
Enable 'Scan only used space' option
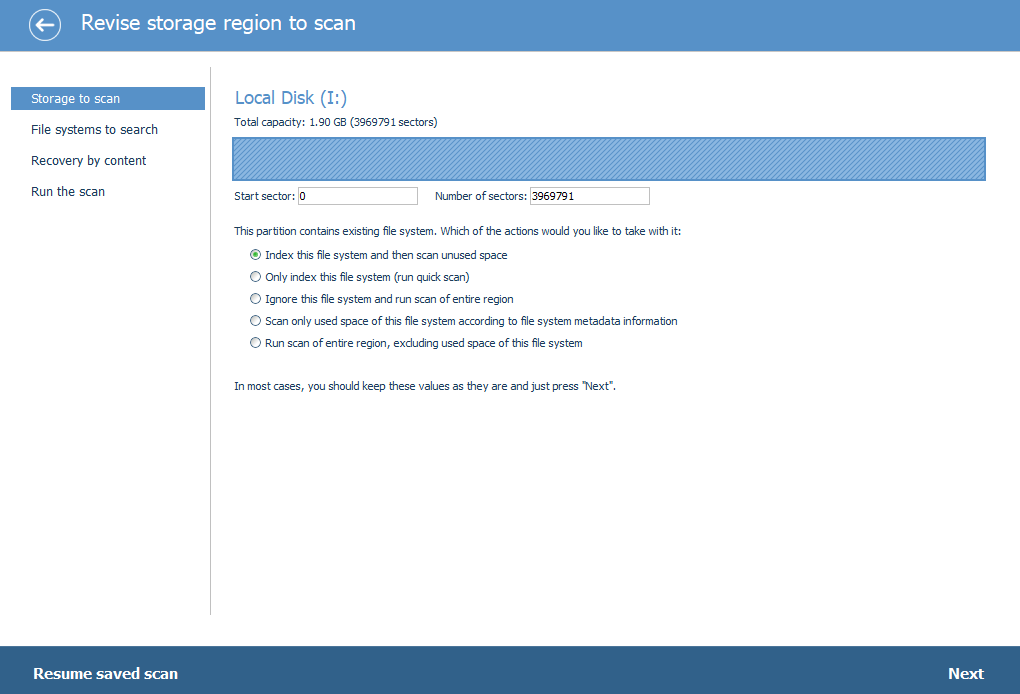pyautogui.click(x=256, y=321)
